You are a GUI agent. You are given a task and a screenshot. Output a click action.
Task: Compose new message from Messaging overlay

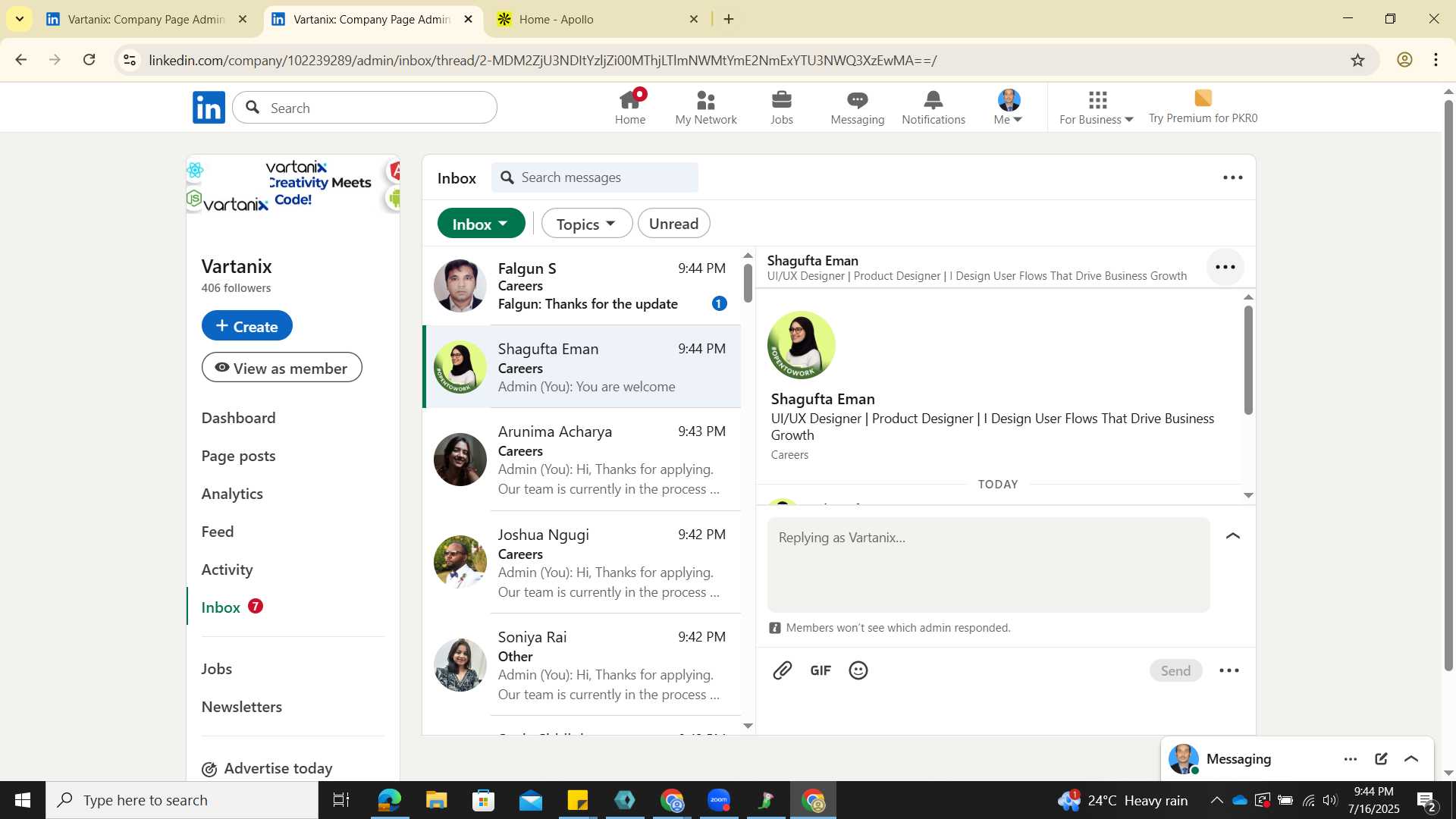(x=1381, y=759)
